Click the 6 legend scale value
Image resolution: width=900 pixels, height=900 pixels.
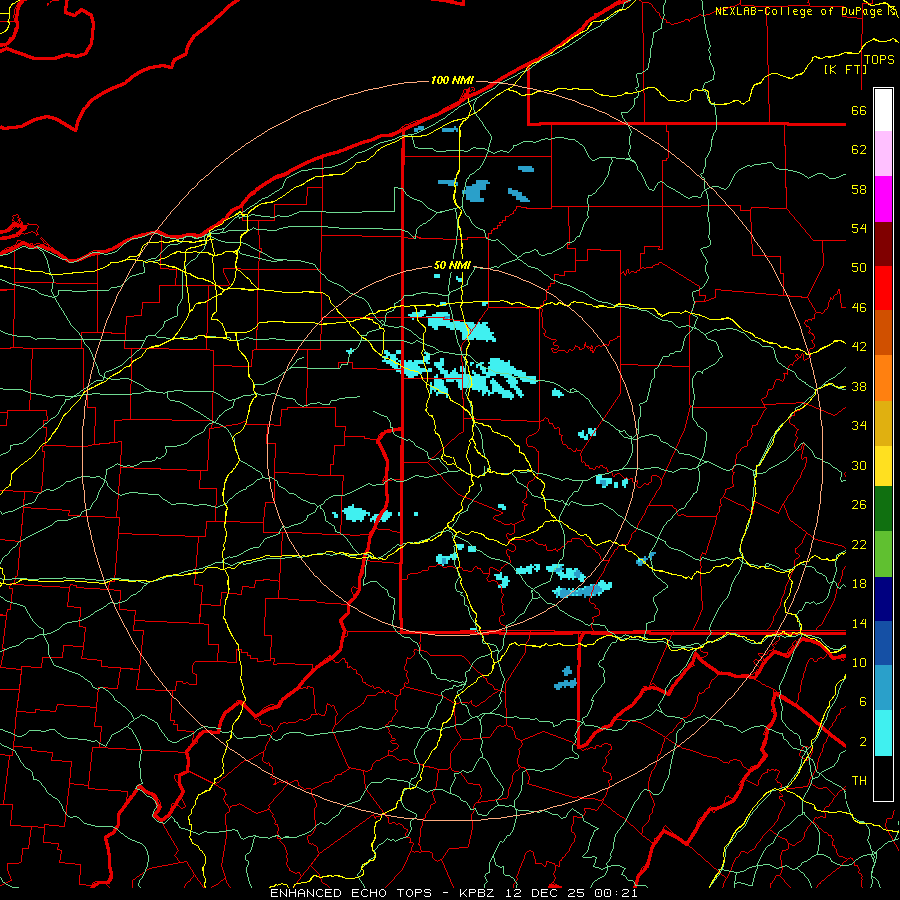tap(863, 702)
